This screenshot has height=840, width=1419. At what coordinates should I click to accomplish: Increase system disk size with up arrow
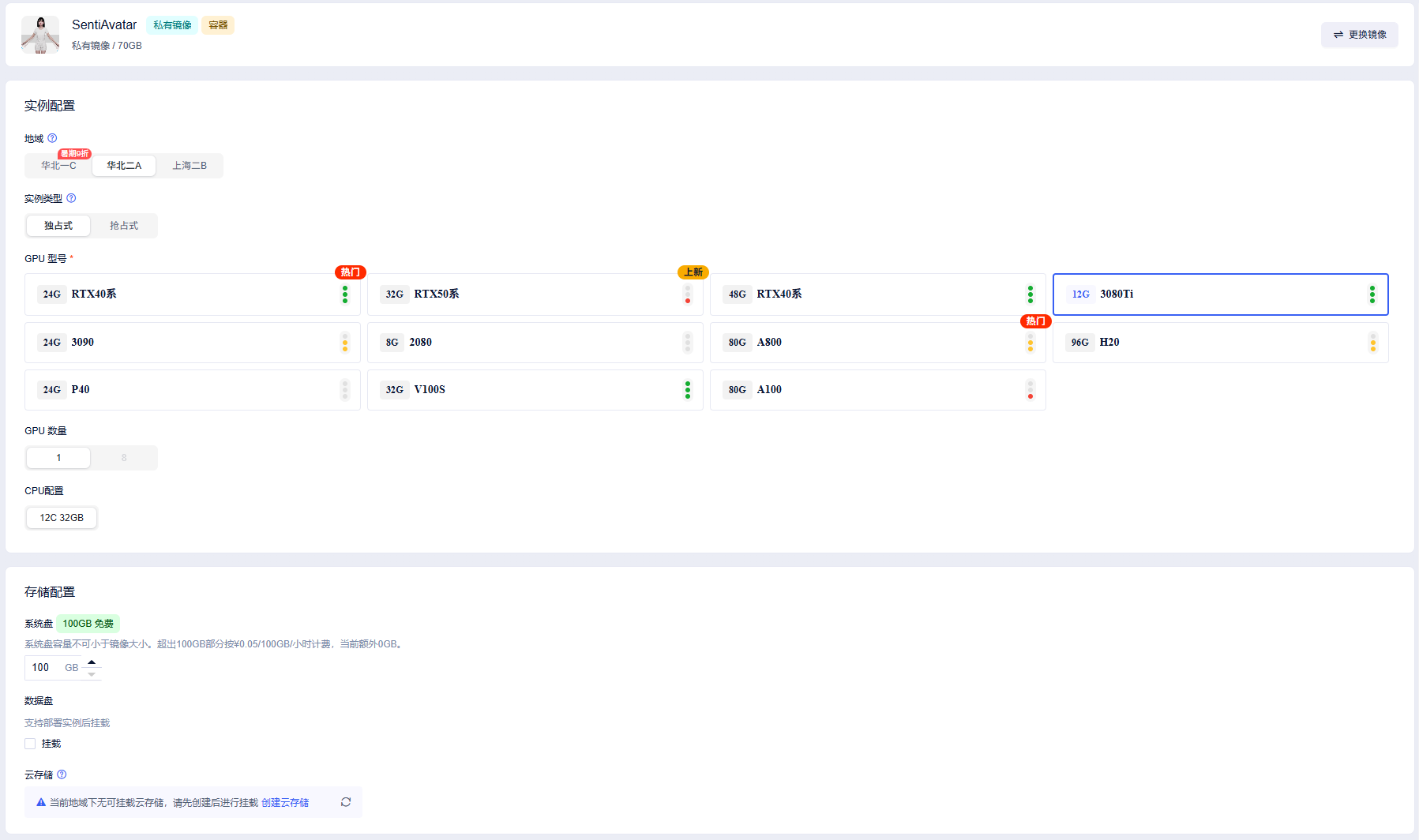[x=92, y=662]
